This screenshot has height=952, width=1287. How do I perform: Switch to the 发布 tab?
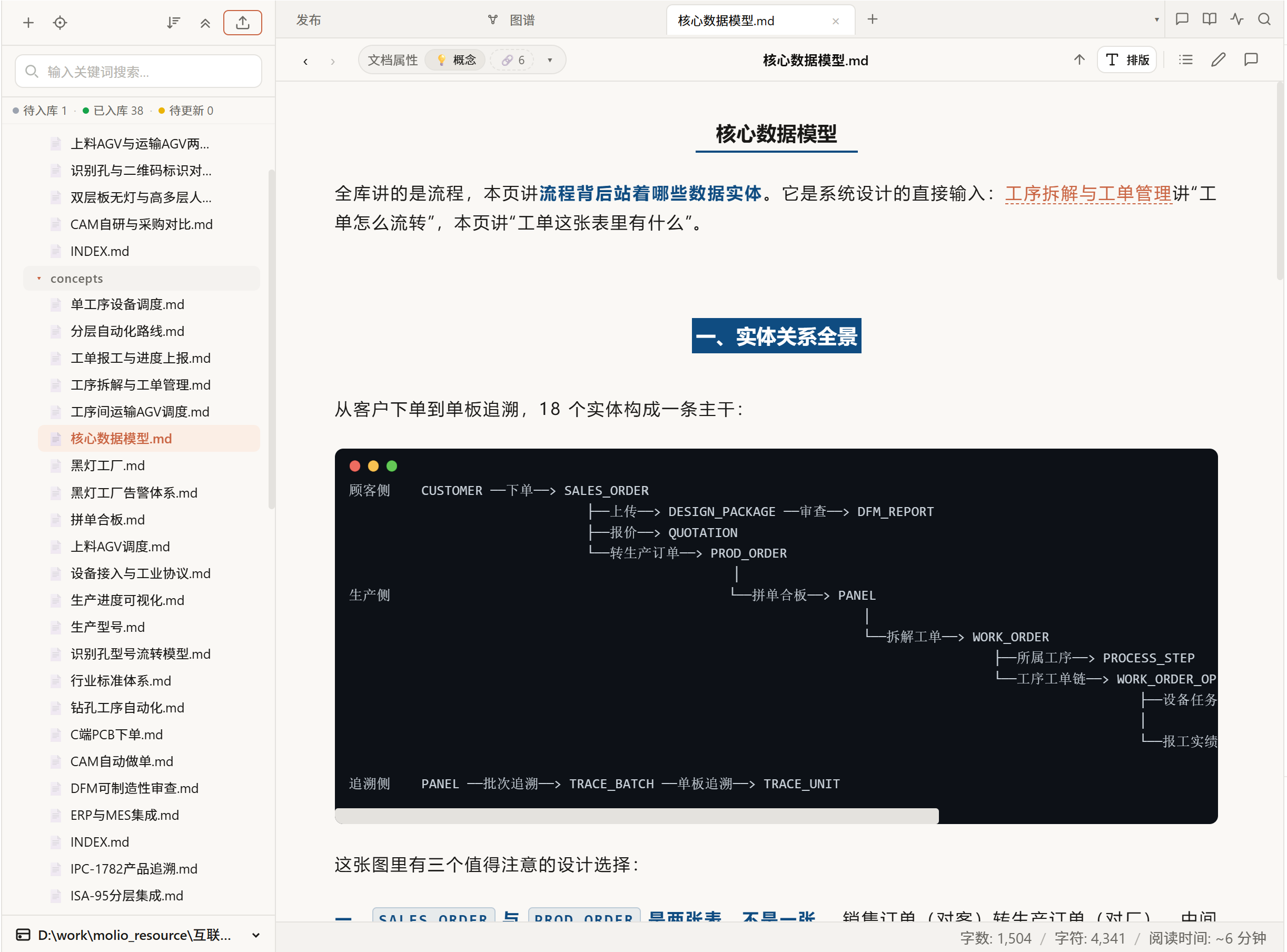click(309, 20)
